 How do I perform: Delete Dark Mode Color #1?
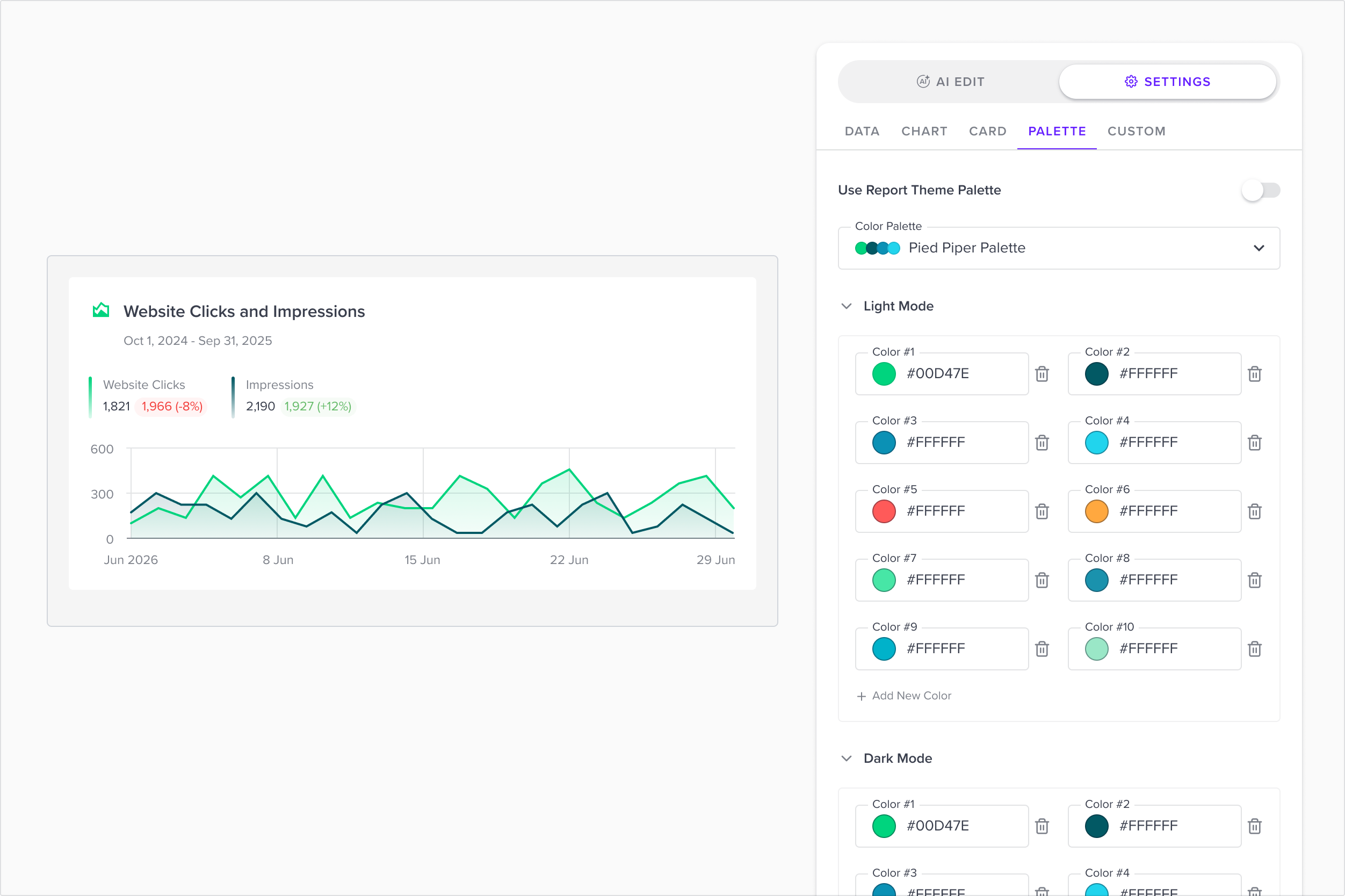[1042, 826]
